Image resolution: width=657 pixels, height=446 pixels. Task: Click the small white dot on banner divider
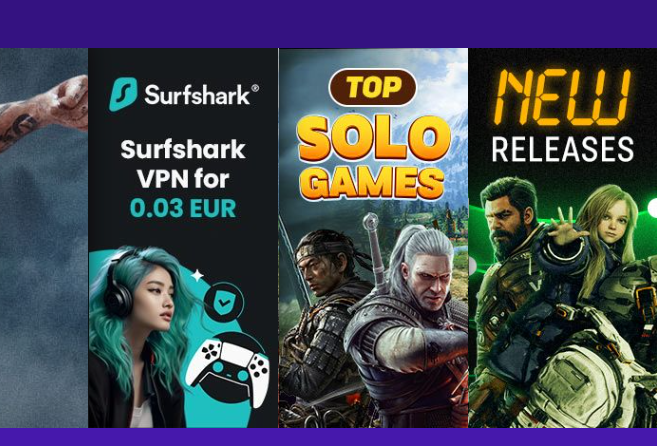pos(472,265)
